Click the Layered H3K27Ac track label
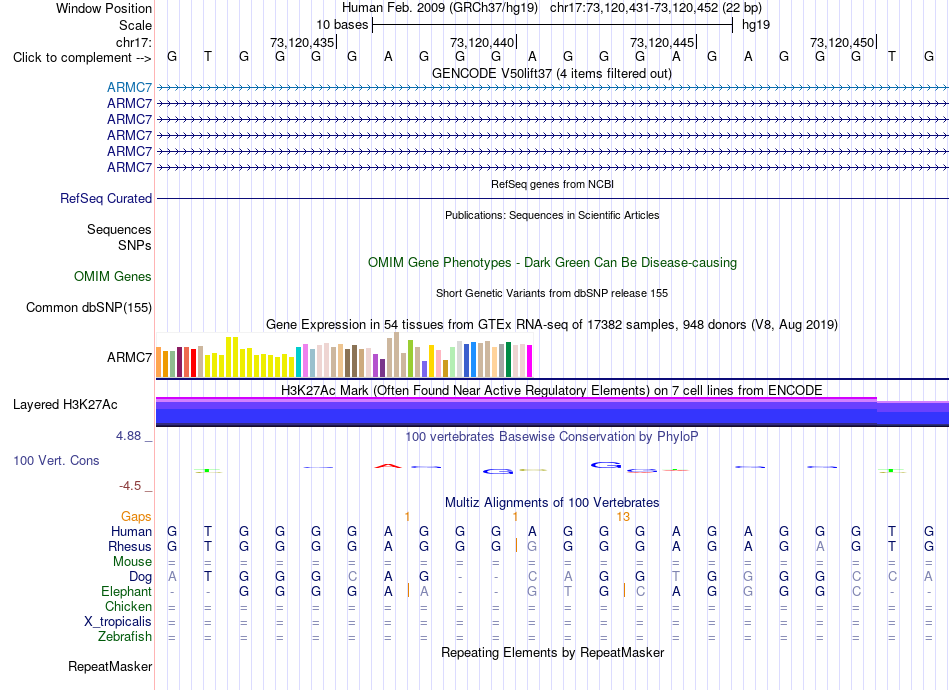 point(65,405)
